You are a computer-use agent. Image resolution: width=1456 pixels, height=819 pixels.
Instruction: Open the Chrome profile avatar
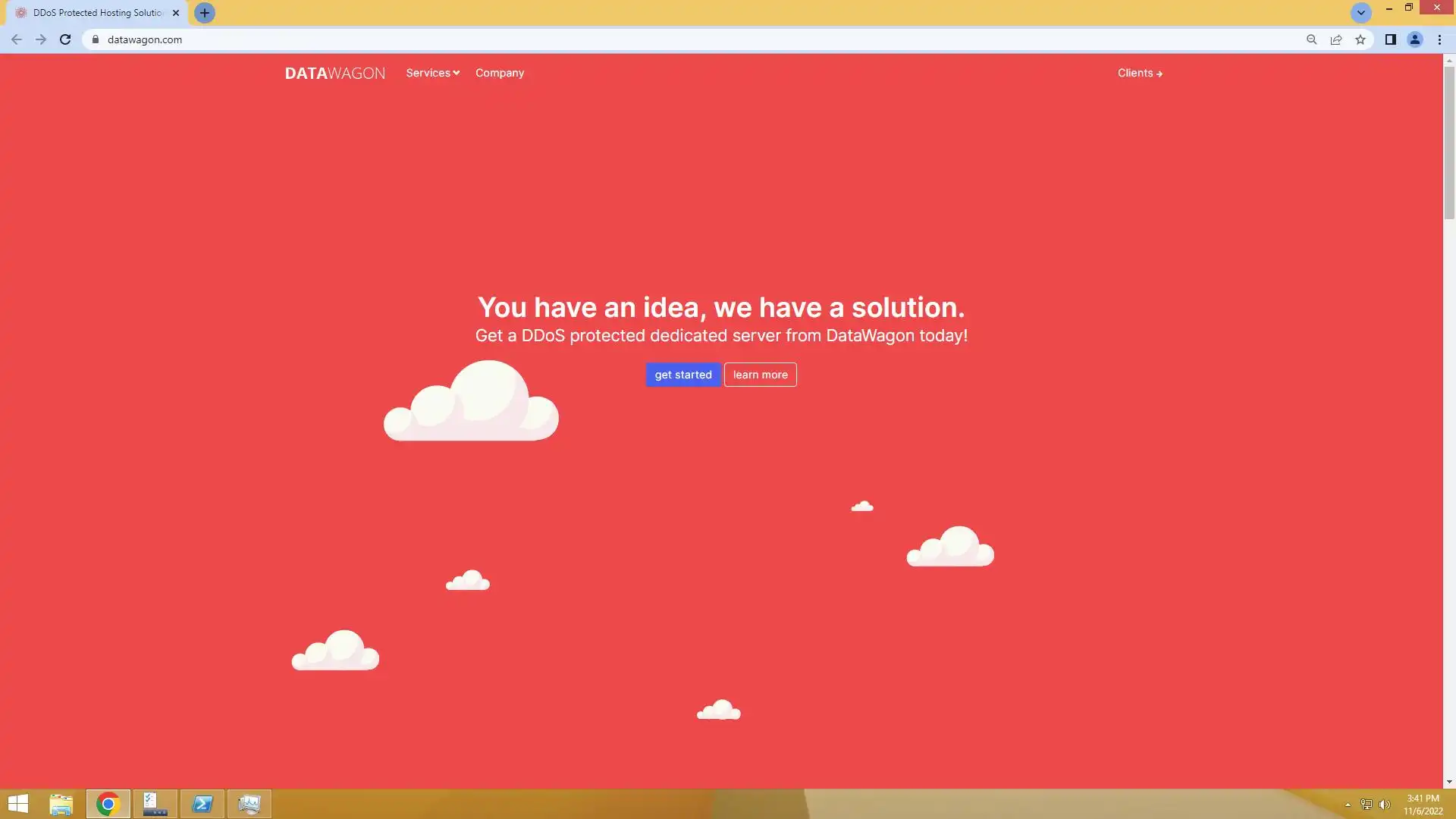coord(1414,39)
